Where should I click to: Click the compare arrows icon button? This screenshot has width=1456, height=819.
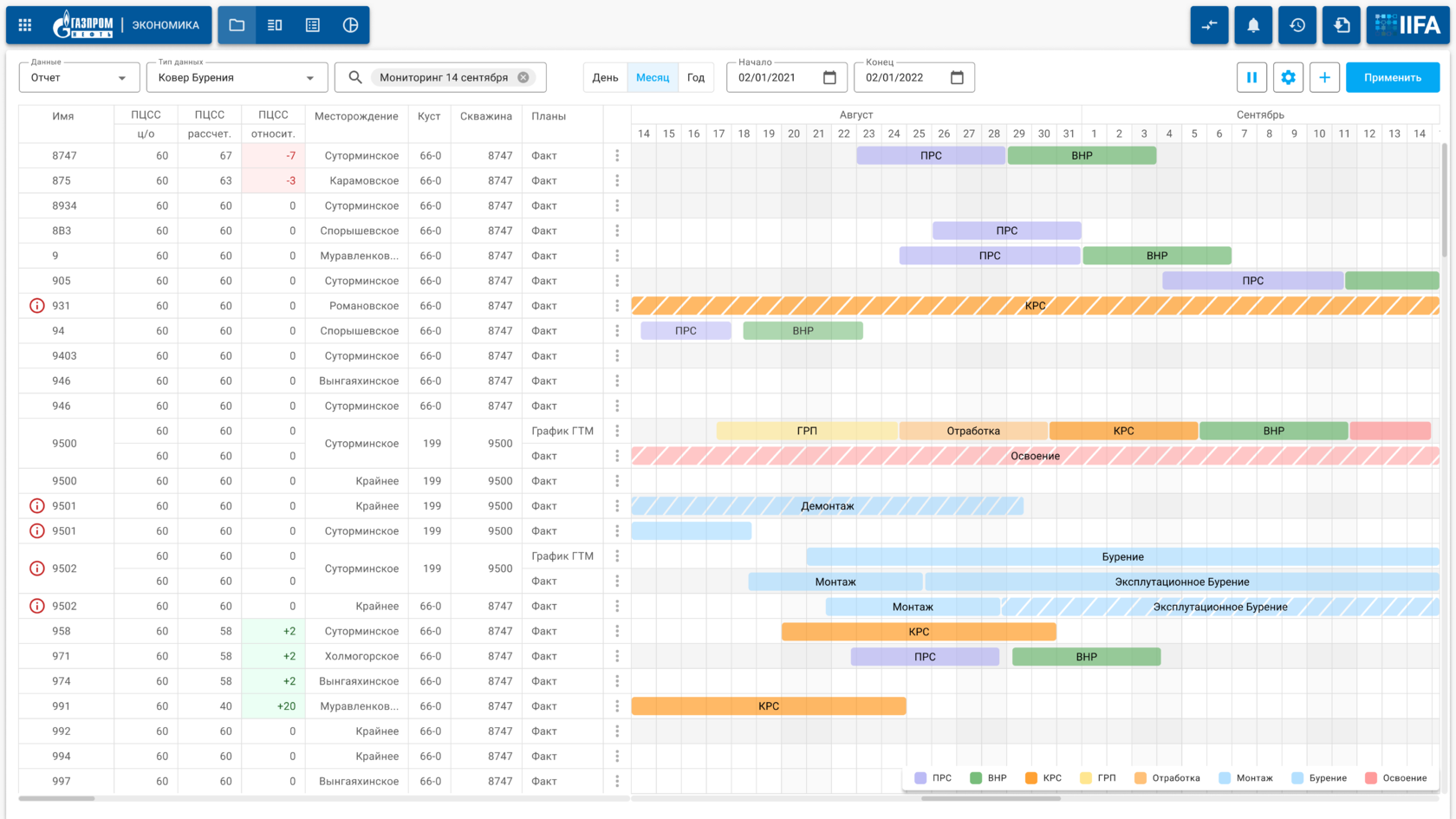point(1209,25)
